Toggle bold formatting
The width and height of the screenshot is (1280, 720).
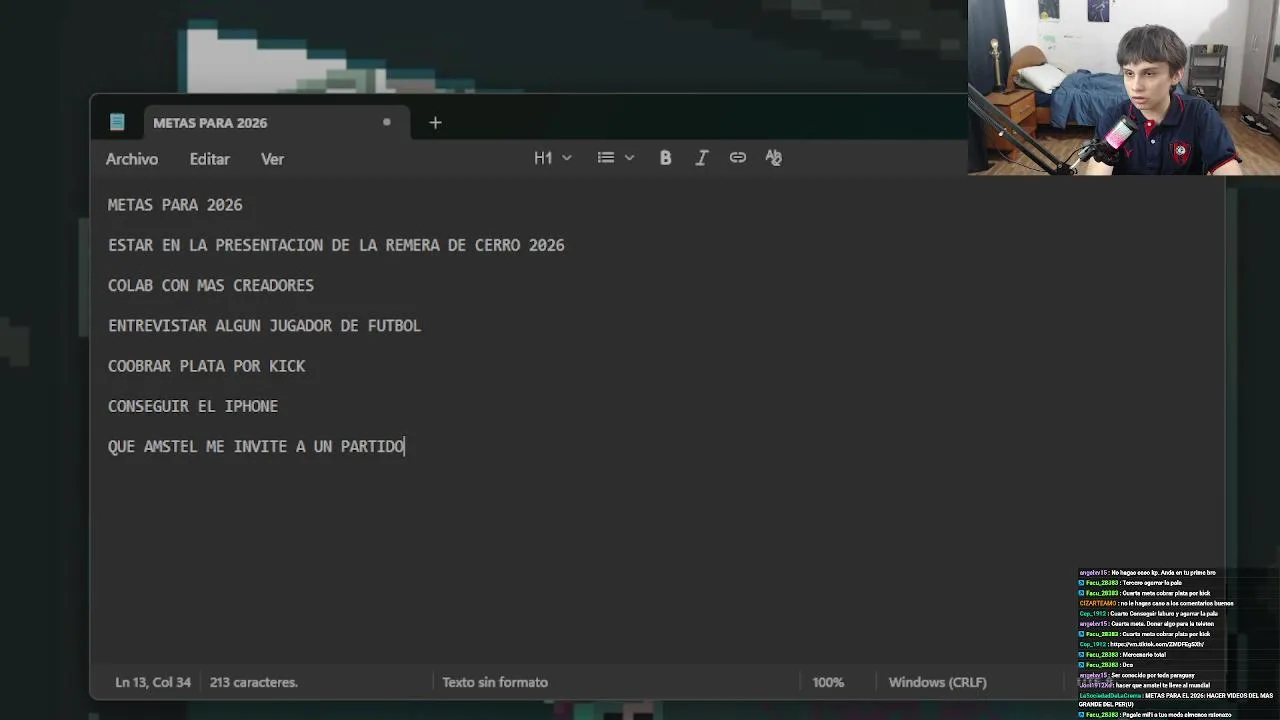665,158
